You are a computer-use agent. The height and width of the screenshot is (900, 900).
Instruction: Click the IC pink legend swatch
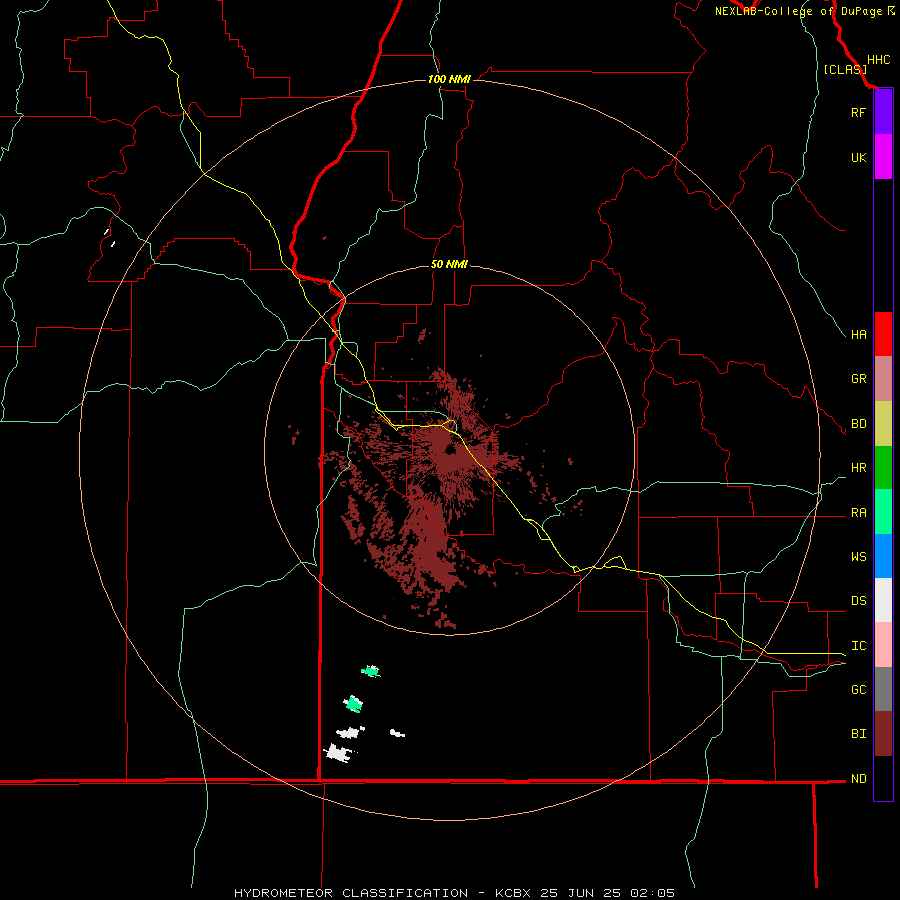(x=883, y=645)
